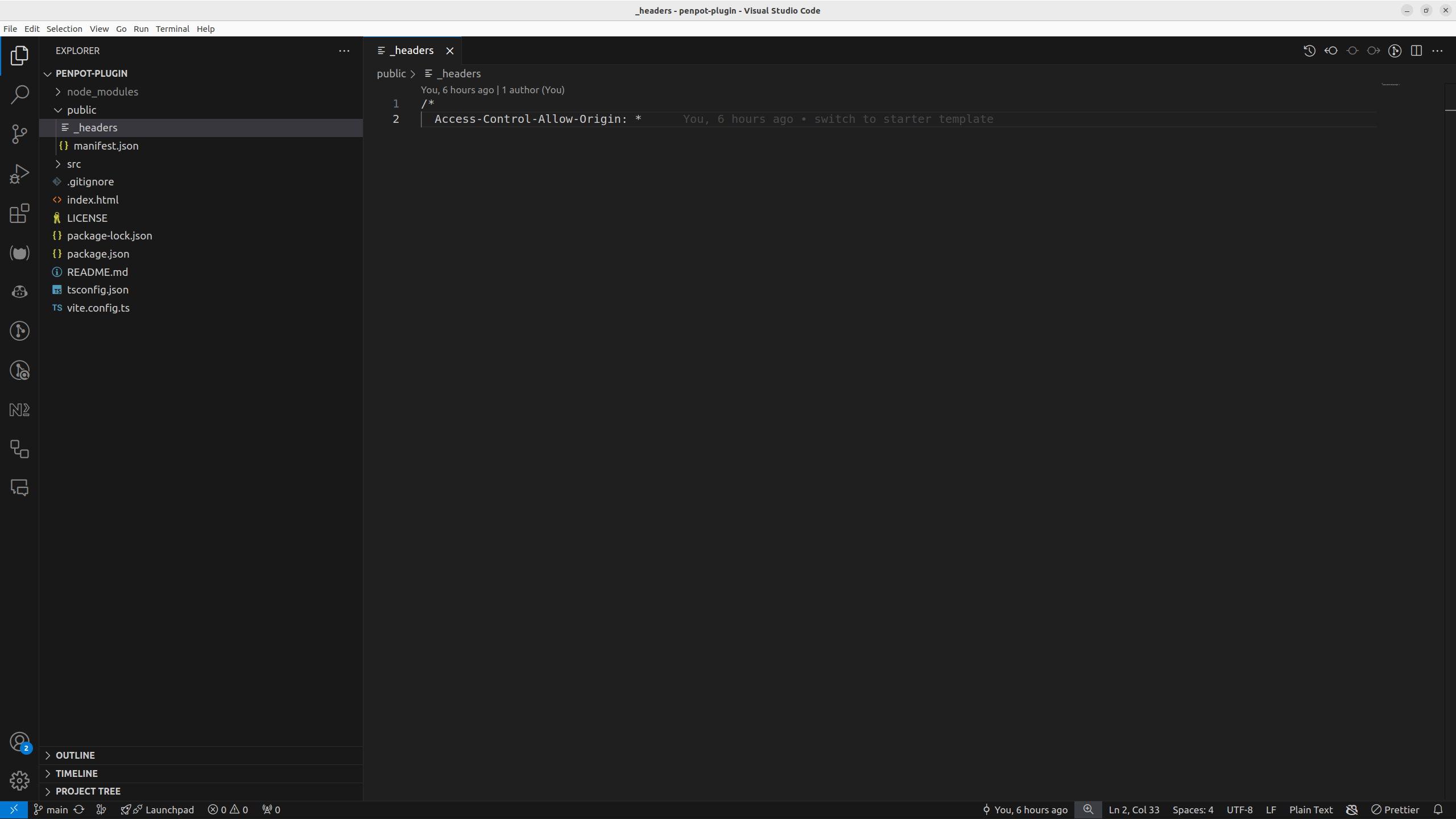
Task: Click the main branch button in status bar
Action: (51, 809)
